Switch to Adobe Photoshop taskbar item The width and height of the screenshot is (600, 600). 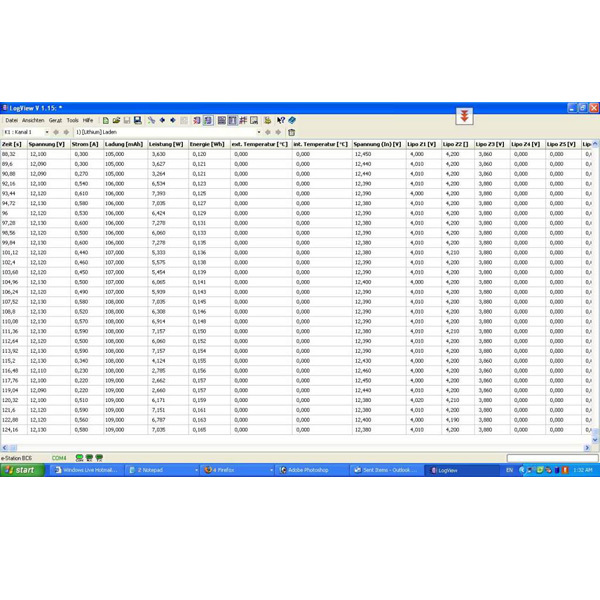click(312, 470)
